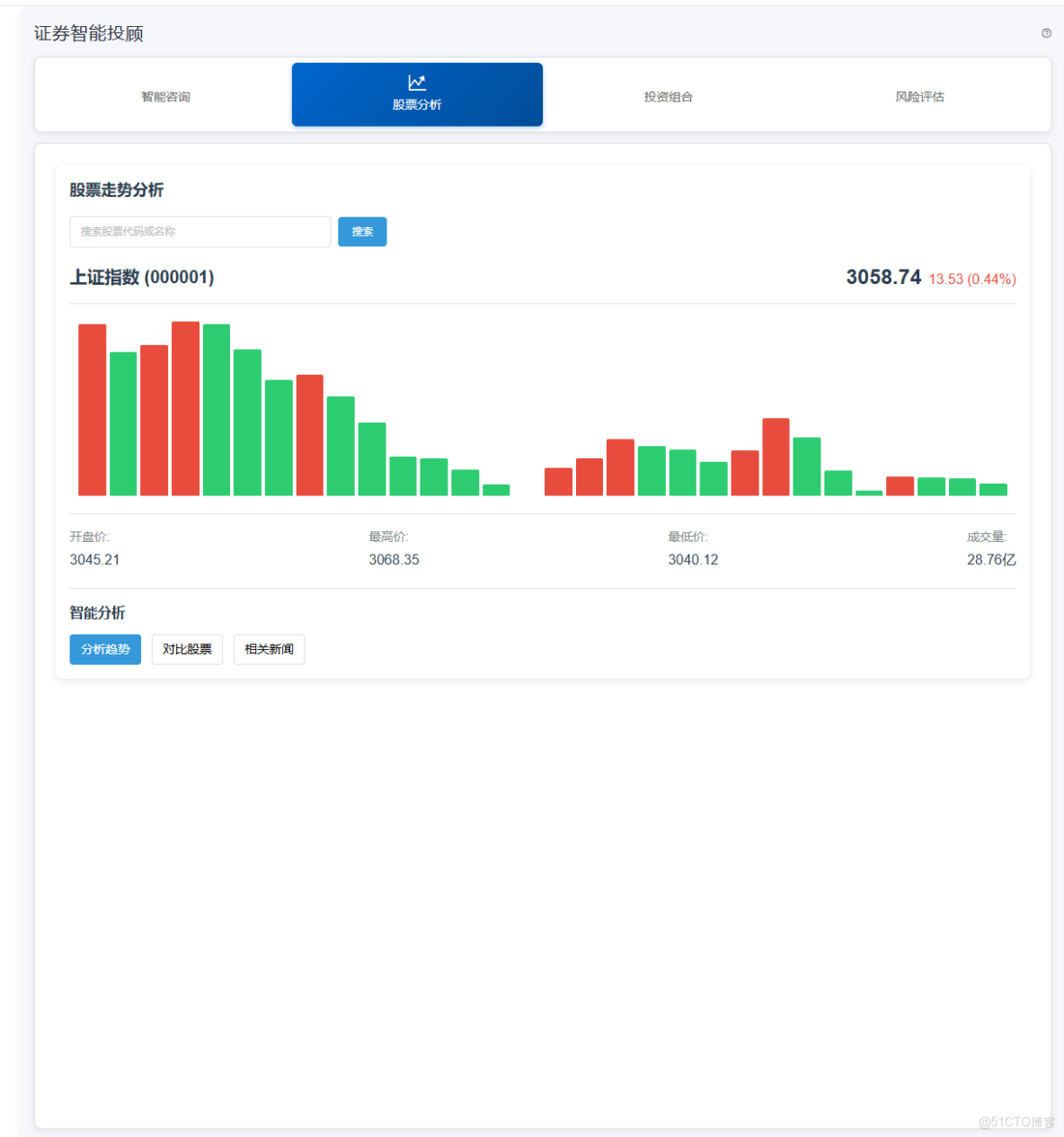Click the stock code search input field
Image resolution: width=1064 pixels, height=1137 pixels.
(x=199, y=232)
